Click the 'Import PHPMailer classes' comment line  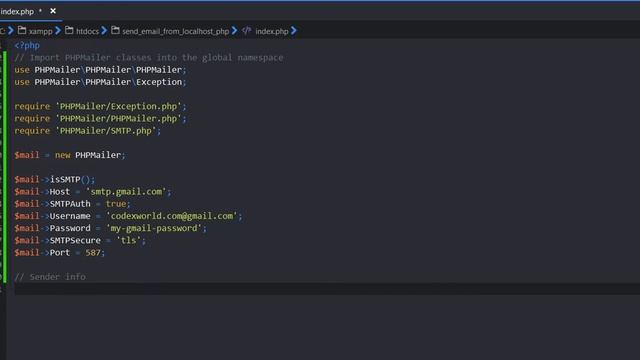149,58
